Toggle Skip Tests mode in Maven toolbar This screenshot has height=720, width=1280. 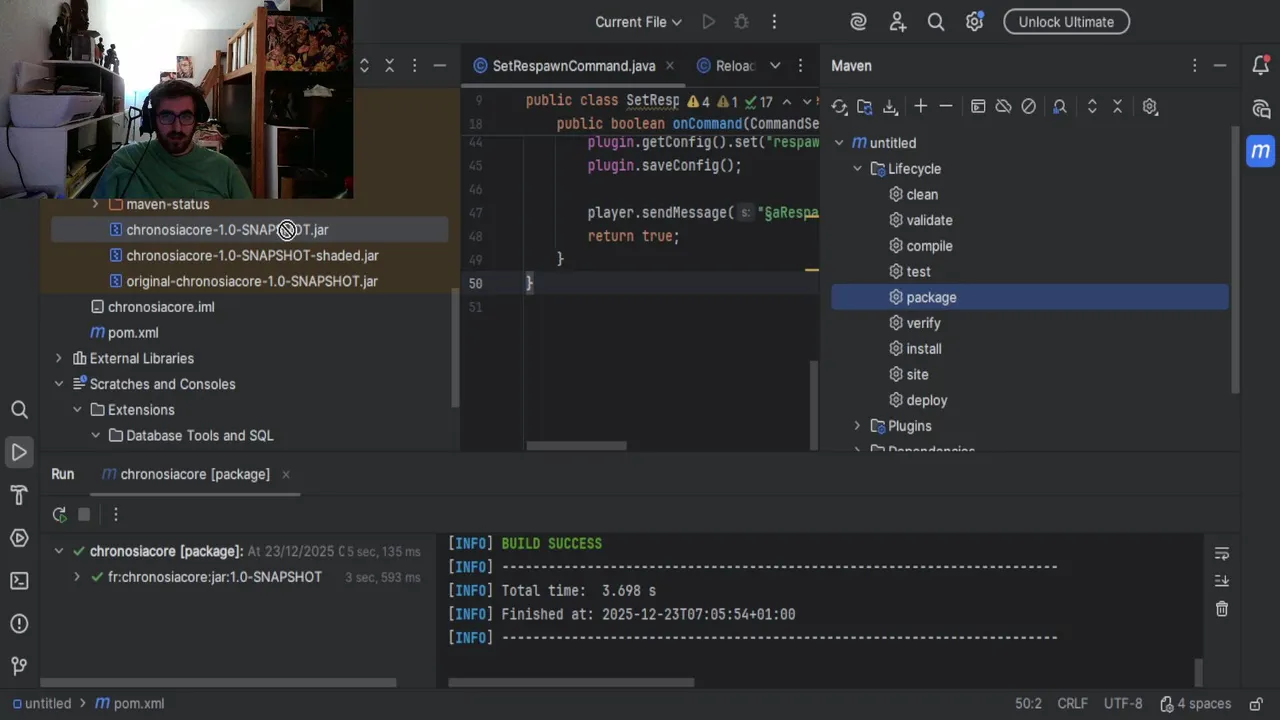[x=1028, y=106]
